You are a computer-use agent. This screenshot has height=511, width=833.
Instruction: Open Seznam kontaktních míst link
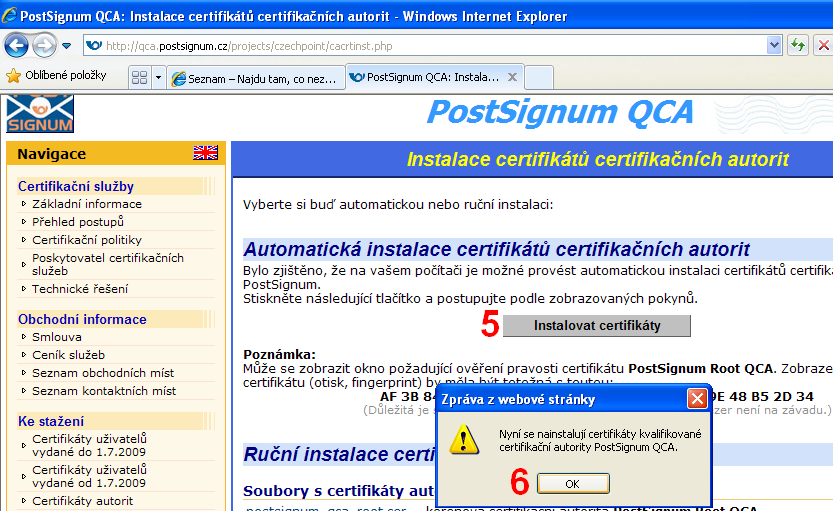104,391
